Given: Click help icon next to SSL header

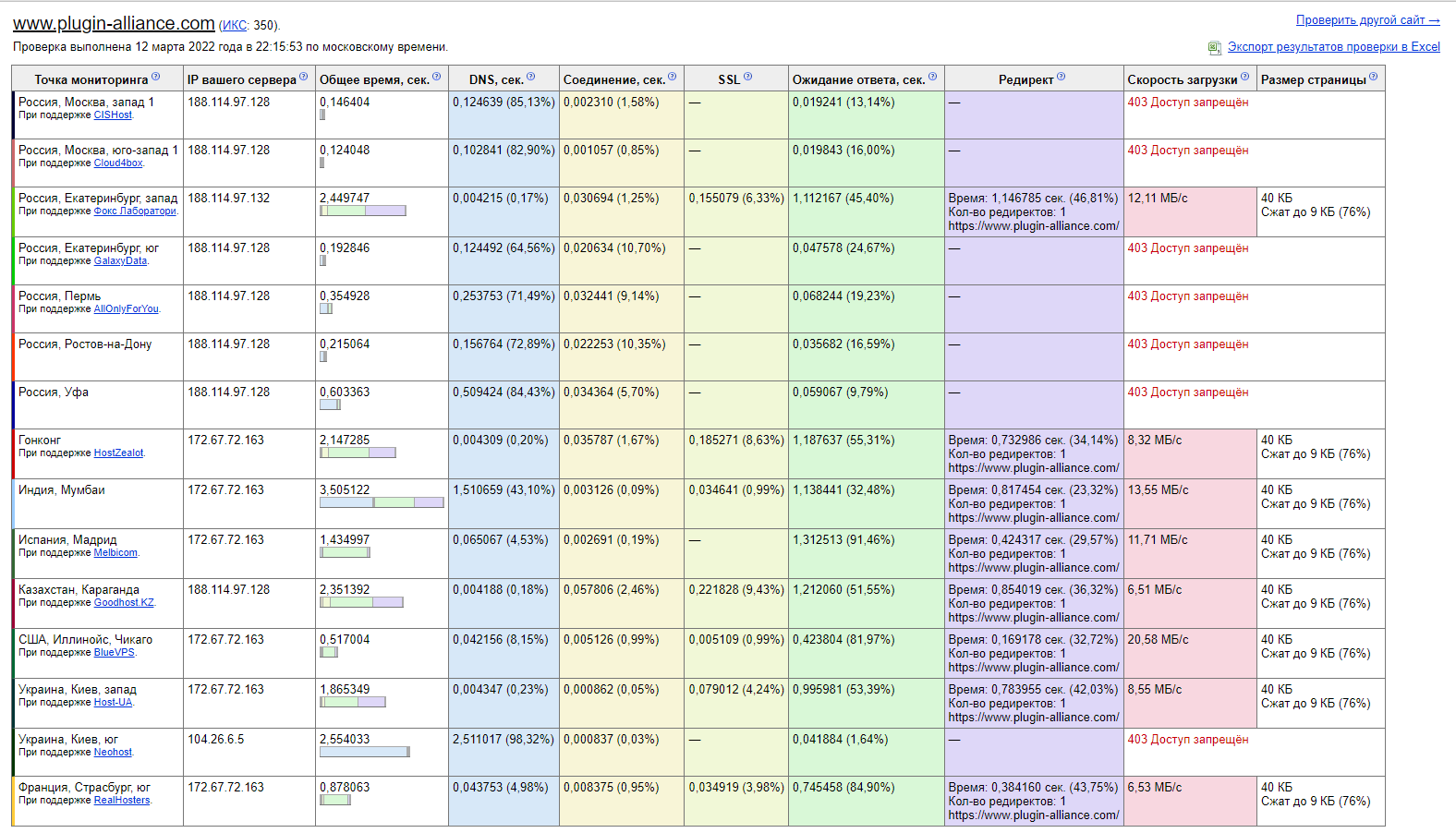Looking at the screenshot, I should tap(747, 77).
